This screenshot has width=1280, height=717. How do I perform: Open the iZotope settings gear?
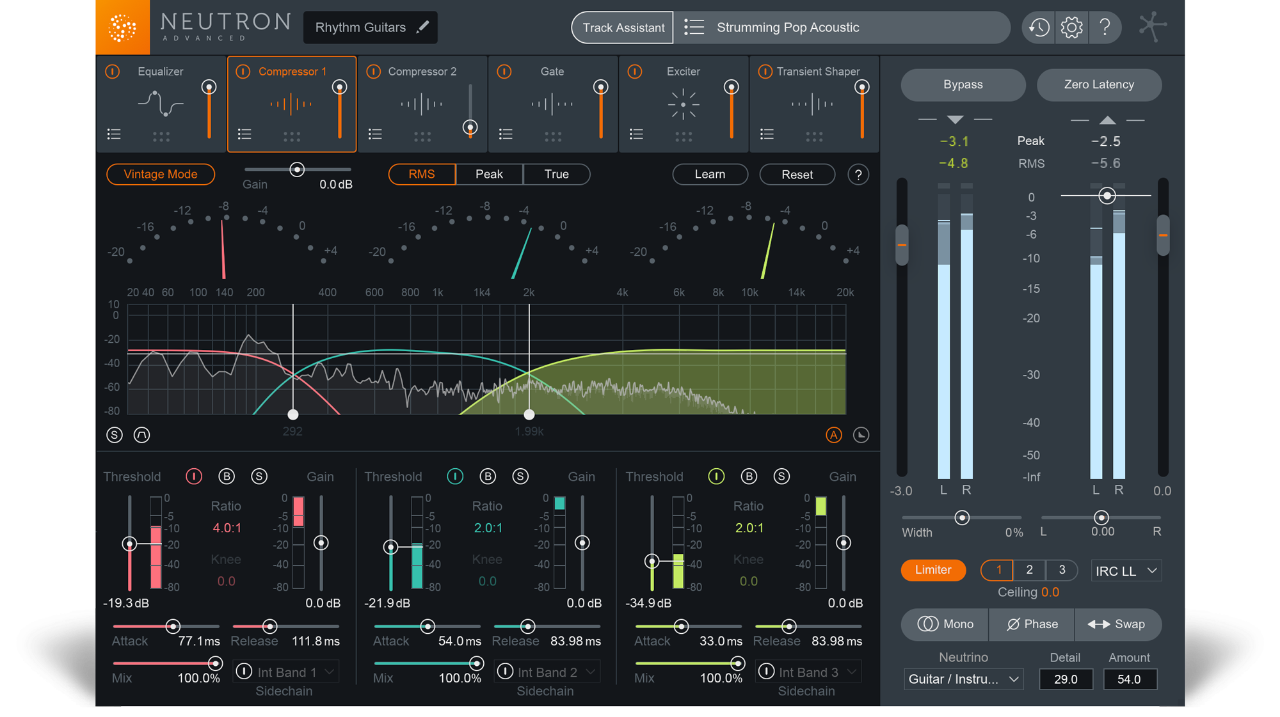click(x=1071, y=27)
